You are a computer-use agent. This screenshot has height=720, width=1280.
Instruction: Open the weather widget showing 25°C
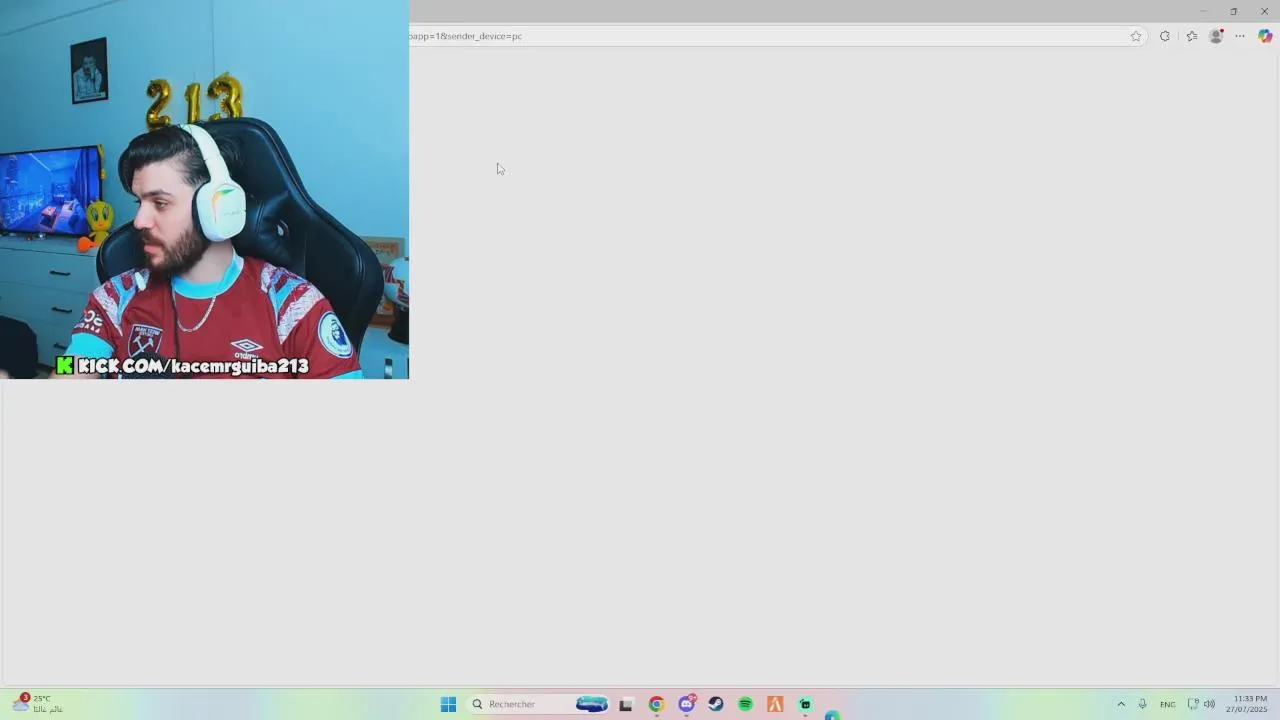(x=38, y=703)
